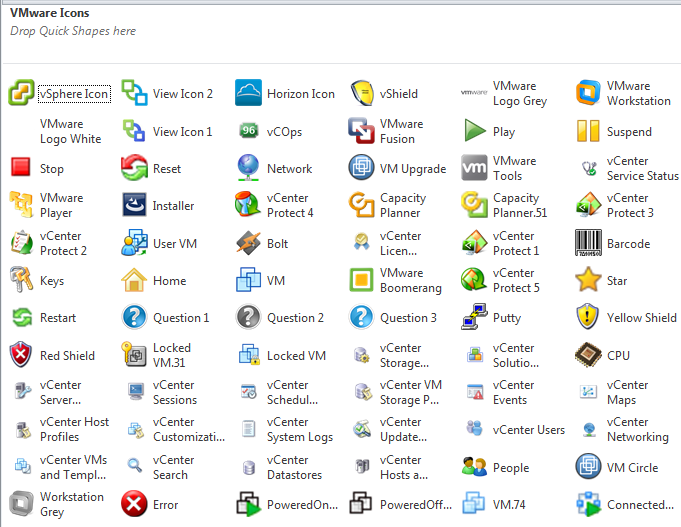This screenshot has height=527, width=681.
Task: Choose vCenter Service Status stethoscope icon
Action: pos(589,168)
